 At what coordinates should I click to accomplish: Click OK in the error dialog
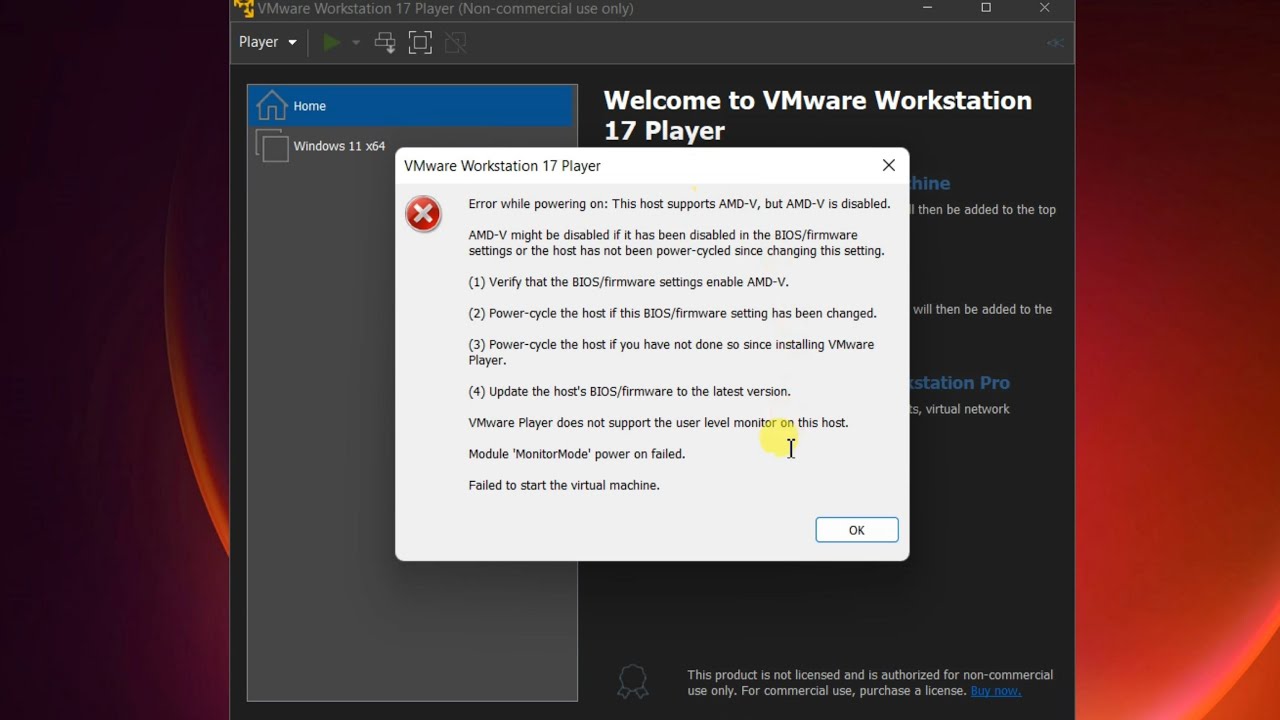pos(856,530)
